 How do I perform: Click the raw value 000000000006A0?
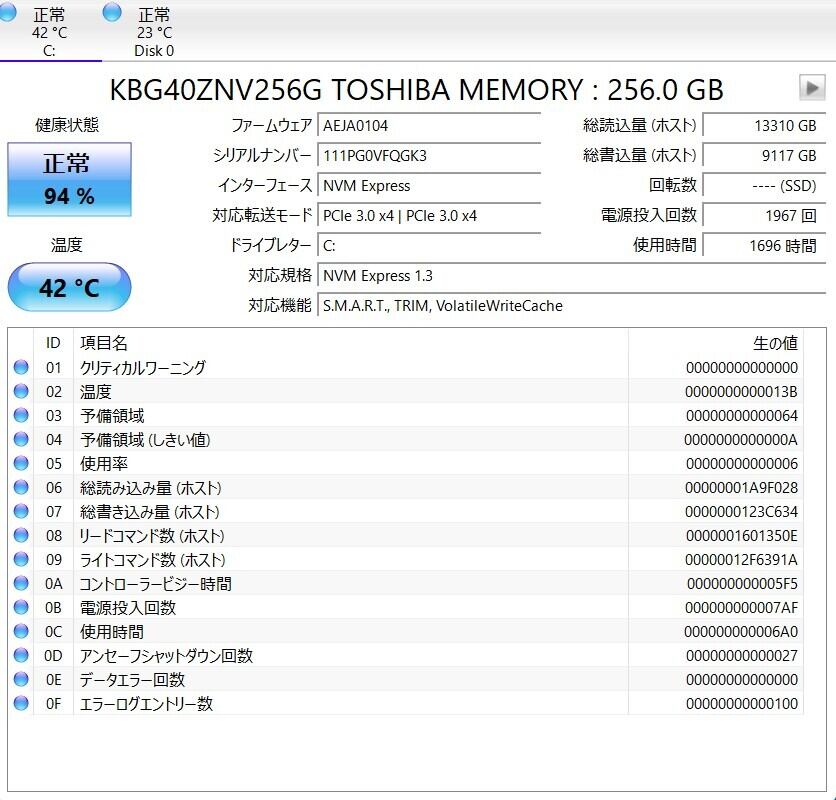741,631
